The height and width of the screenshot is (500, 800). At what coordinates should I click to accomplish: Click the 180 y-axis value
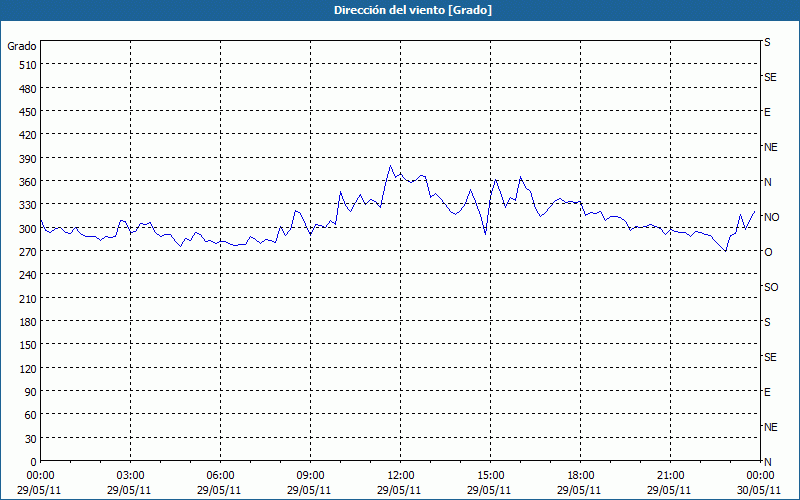[29, 322]
